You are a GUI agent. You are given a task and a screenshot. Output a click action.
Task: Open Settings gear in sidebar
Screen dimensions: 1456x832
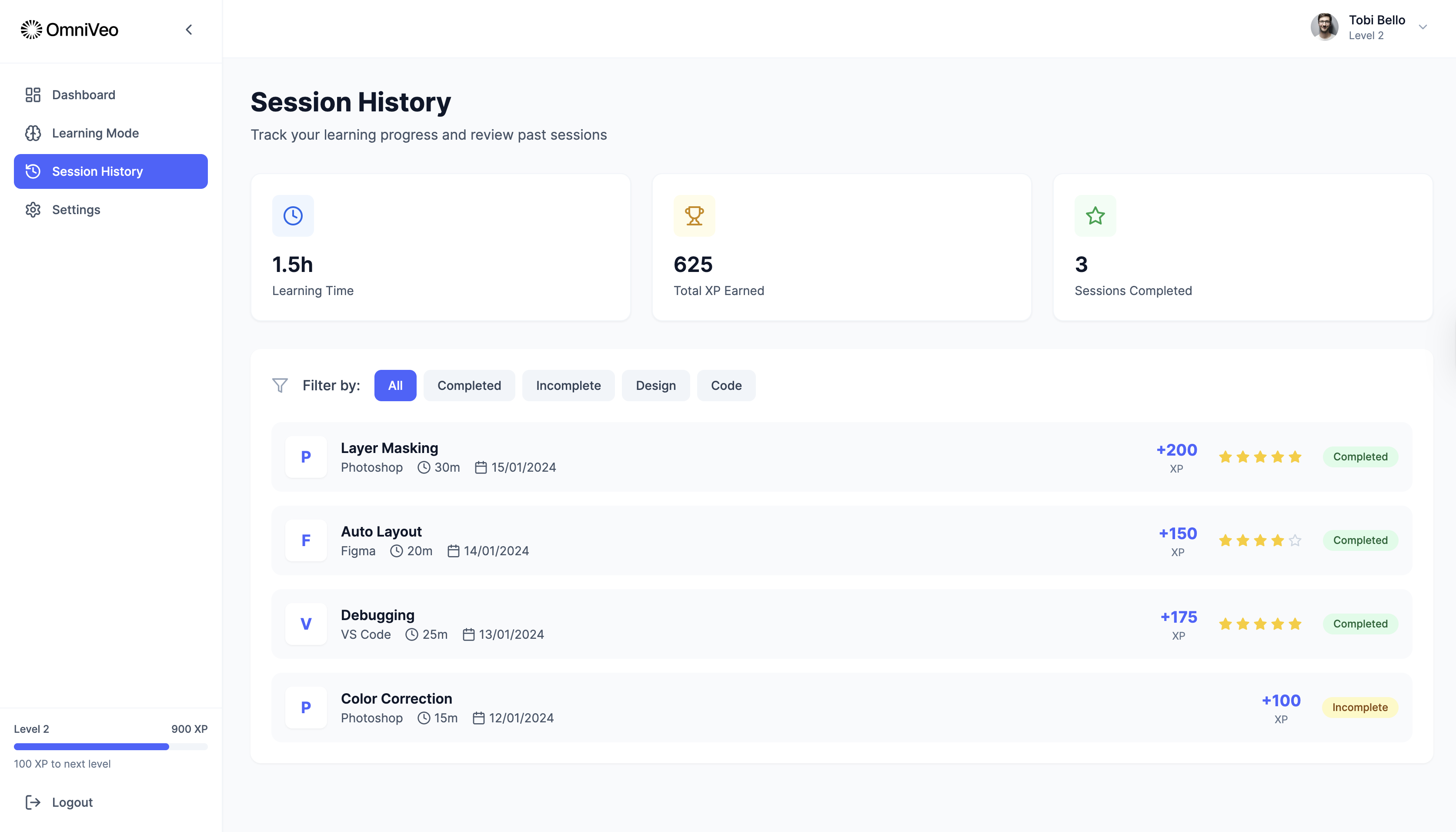33,210
